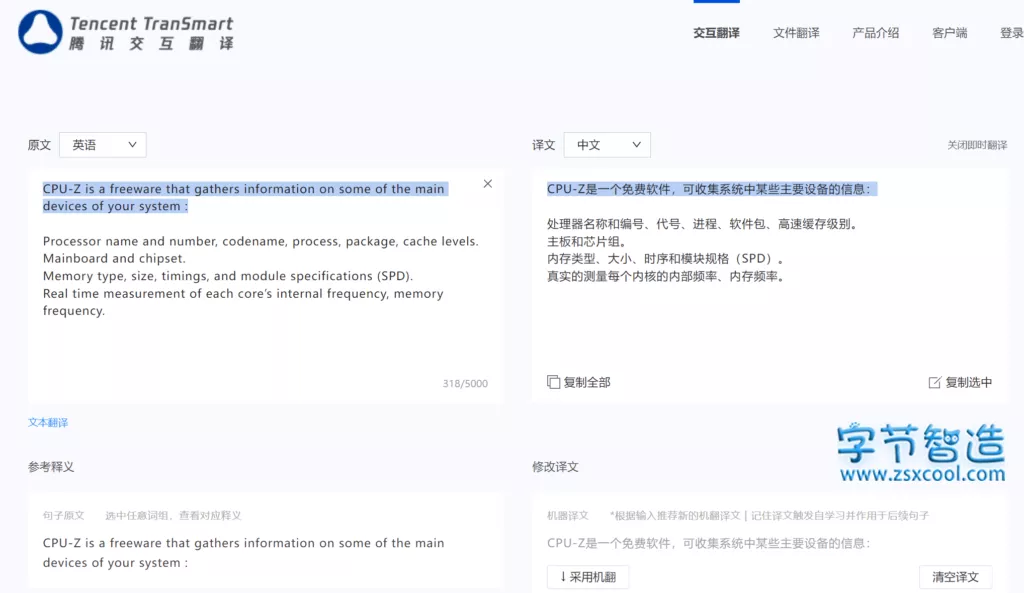The width and height of the screenshot is (1024, 593).
Task: Open the 文件翻译 tab
Action: pyautogui.click(x=796, y=33)
